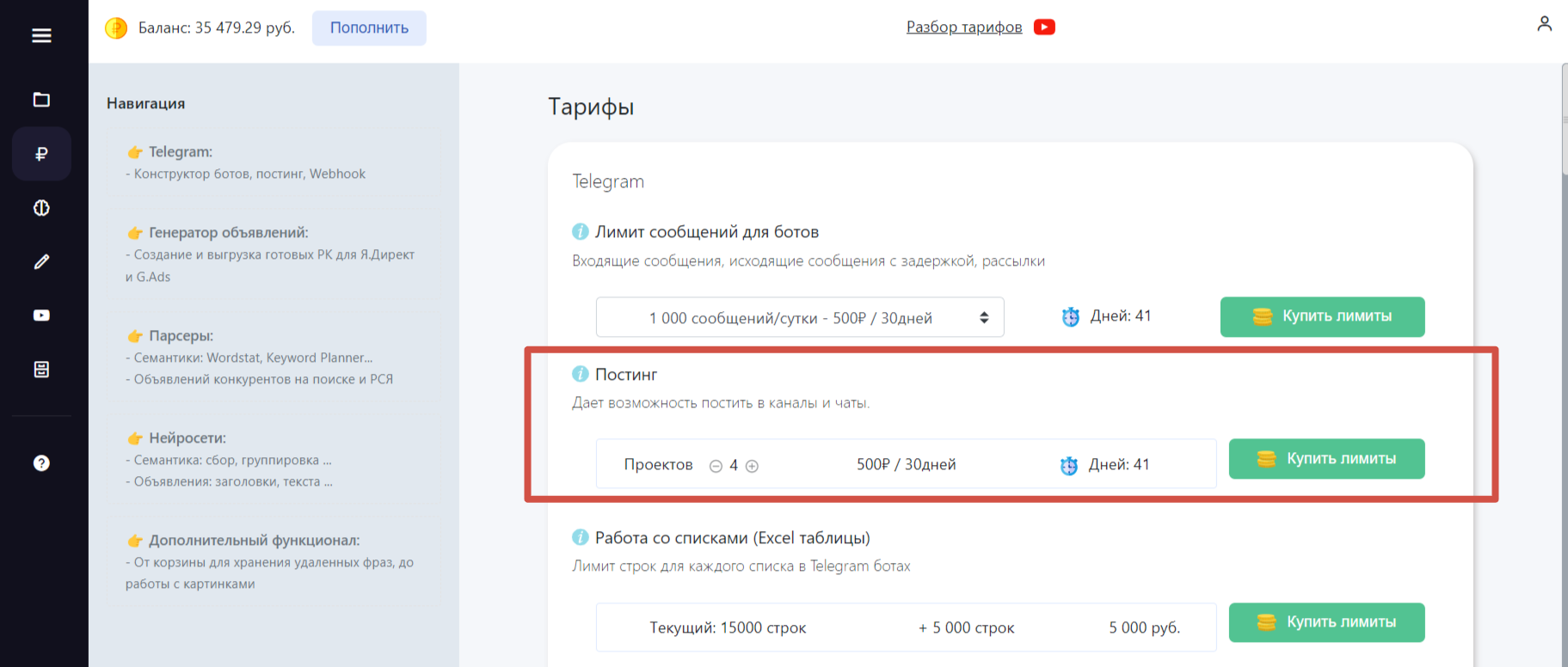Viewport: 1568px width, 667px height.
Task: Click the clock icon in Постинг row
Action: [x=1069, y=465]
